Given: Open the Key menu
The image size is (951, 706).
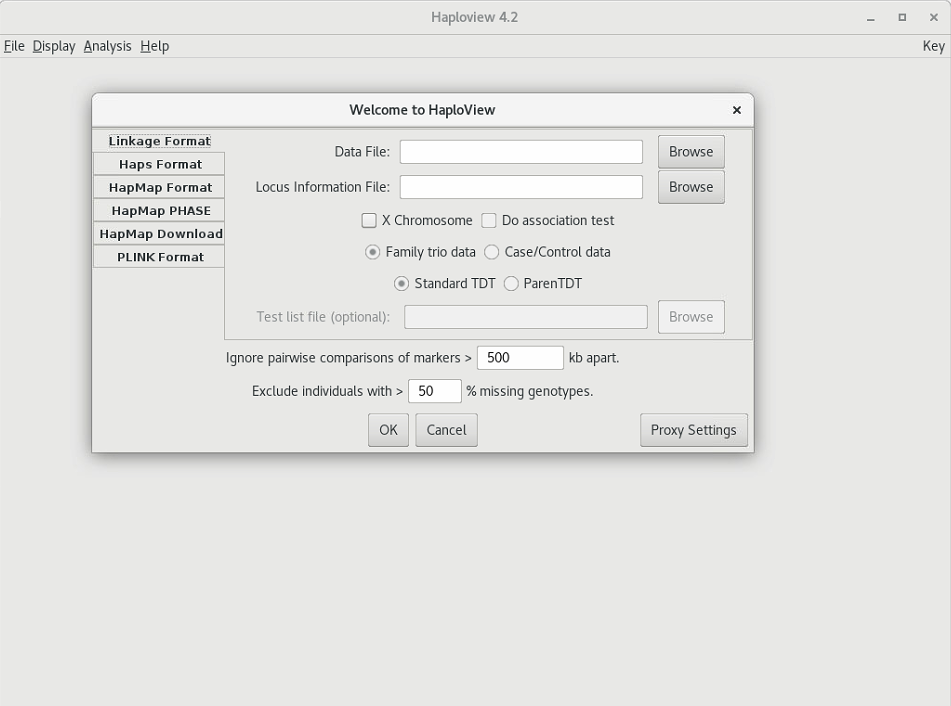Looking at the screenshot, I should (x=933, y=46).
